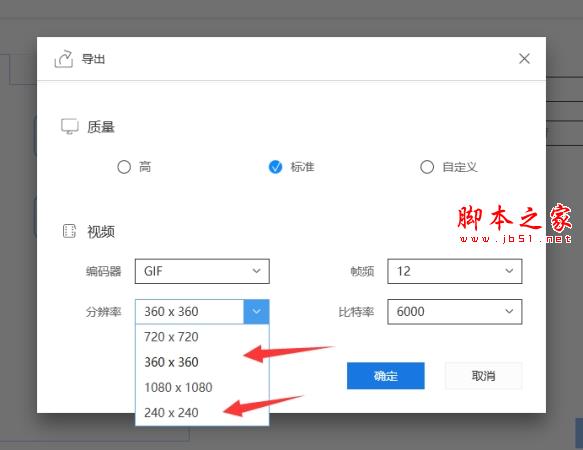The width and height of the screenshot is (583, 450).
Task: Click the 视频 section heading
Action: [101, 232]
